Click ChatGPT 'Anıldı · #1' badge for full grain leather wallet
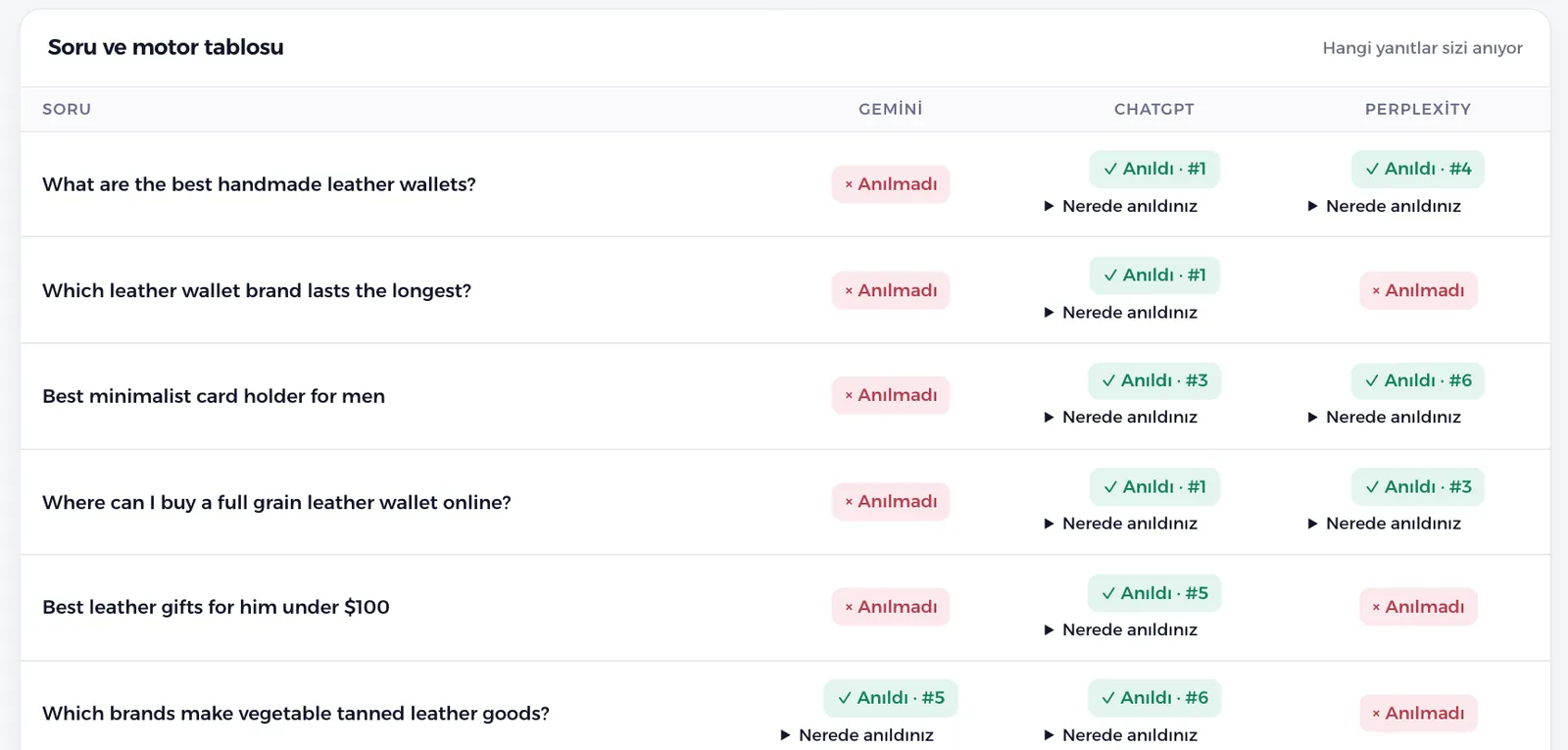The image size is (1568, 750). click(x=1154, y=487)
